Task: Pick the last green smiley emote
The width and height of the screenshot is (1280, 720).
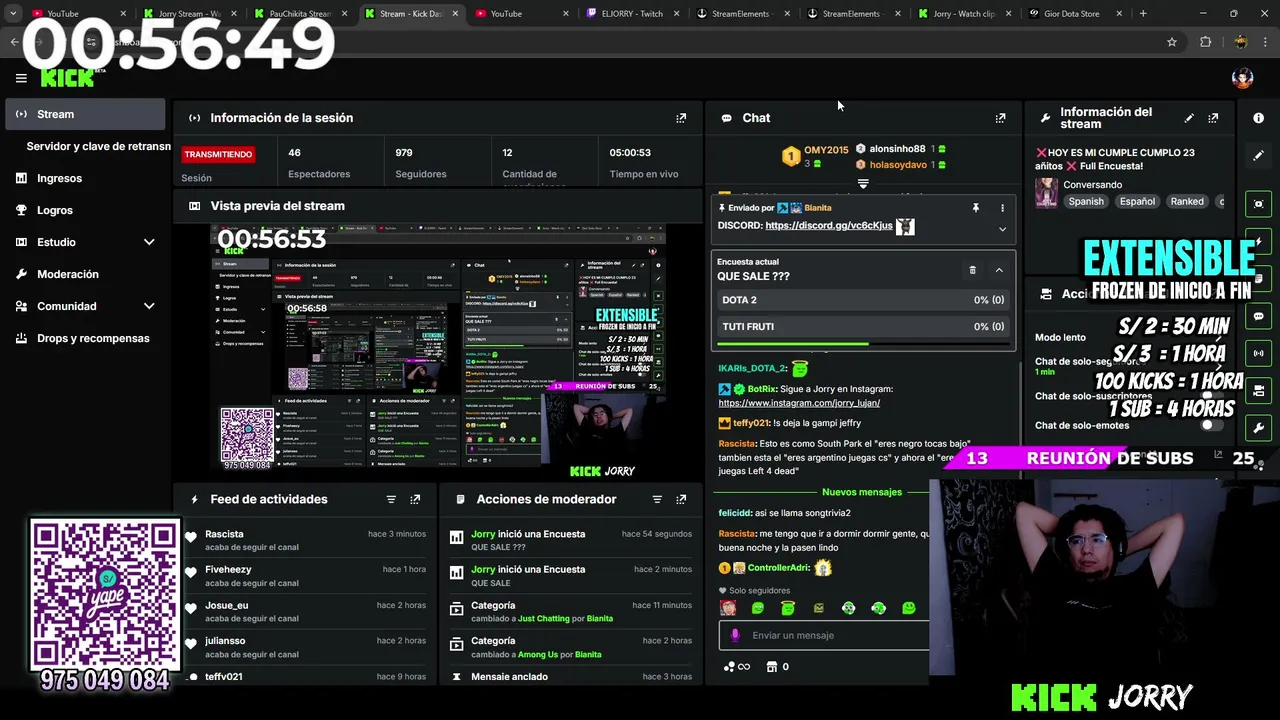Action: tap(908, 608)
